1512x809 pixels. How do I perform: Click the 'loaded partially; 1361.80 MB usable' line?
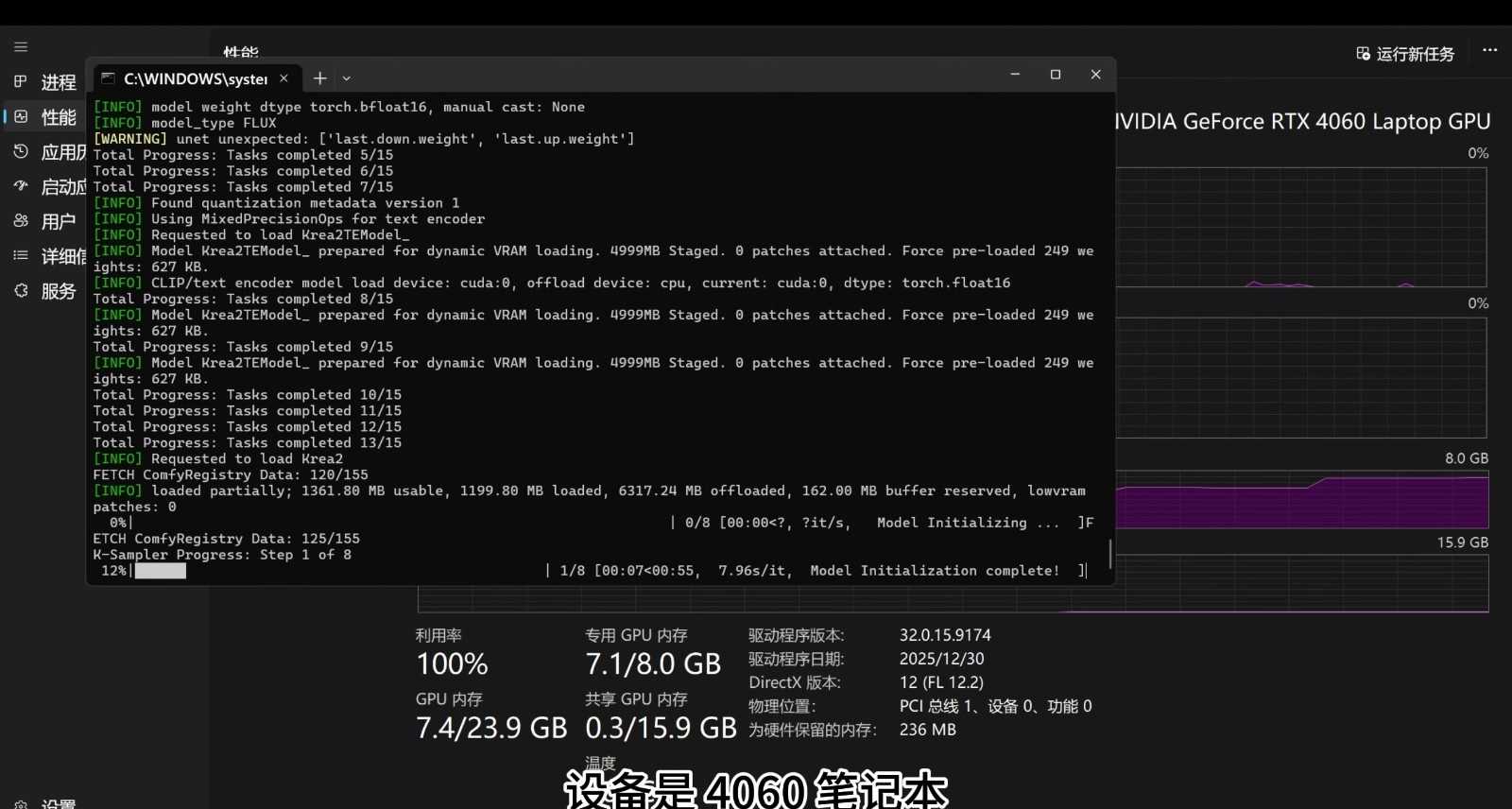click(x=589, y=491)
